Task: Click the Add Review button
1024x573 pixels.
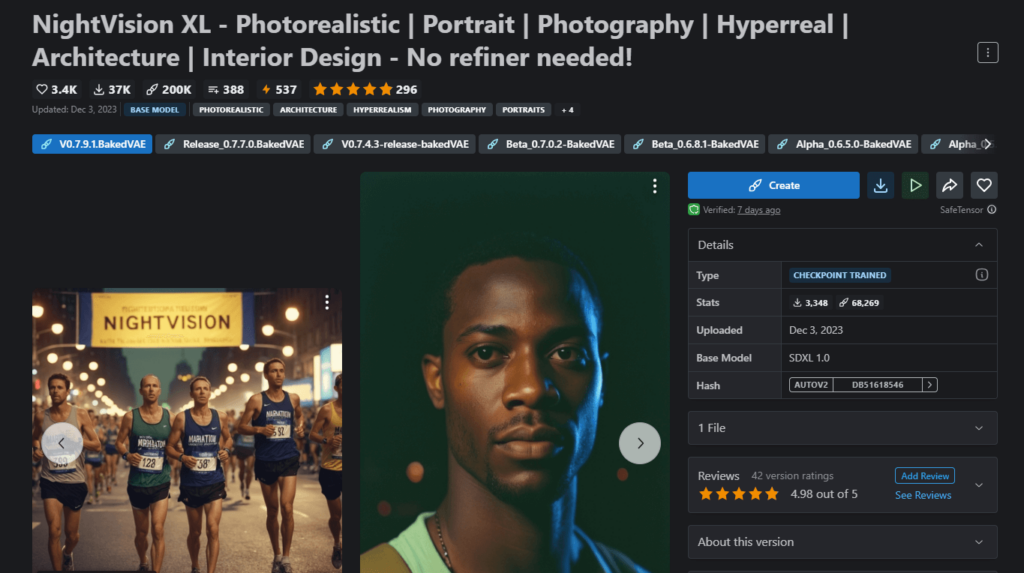Action: click(924, 476)
